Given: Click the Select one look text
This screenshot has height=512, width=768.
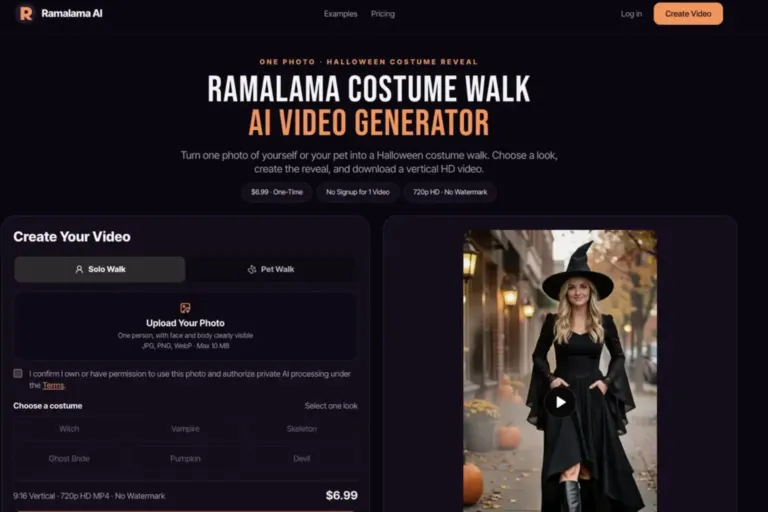Looking at the screenshot, I should coord(331,406).
